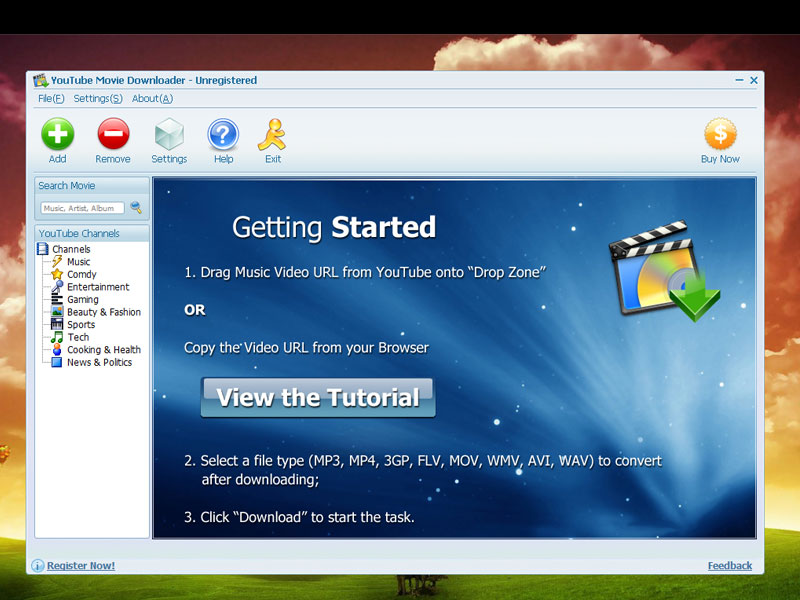Viewport: 800px width, 600px height.
Task: Select the Entertainment channel
Action: (x=98, y=287)
